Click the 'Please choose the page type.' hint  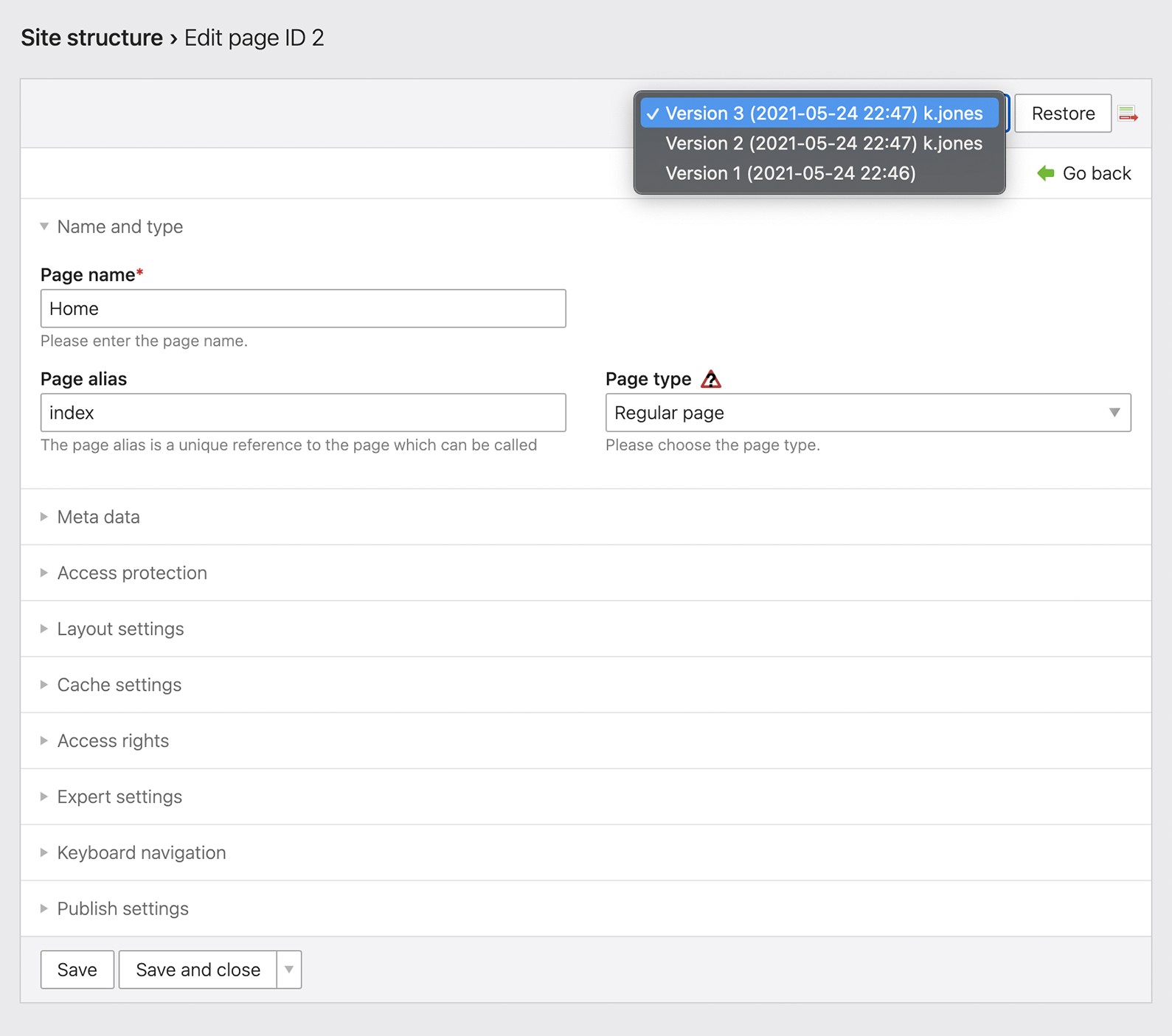tap(712, 445)
